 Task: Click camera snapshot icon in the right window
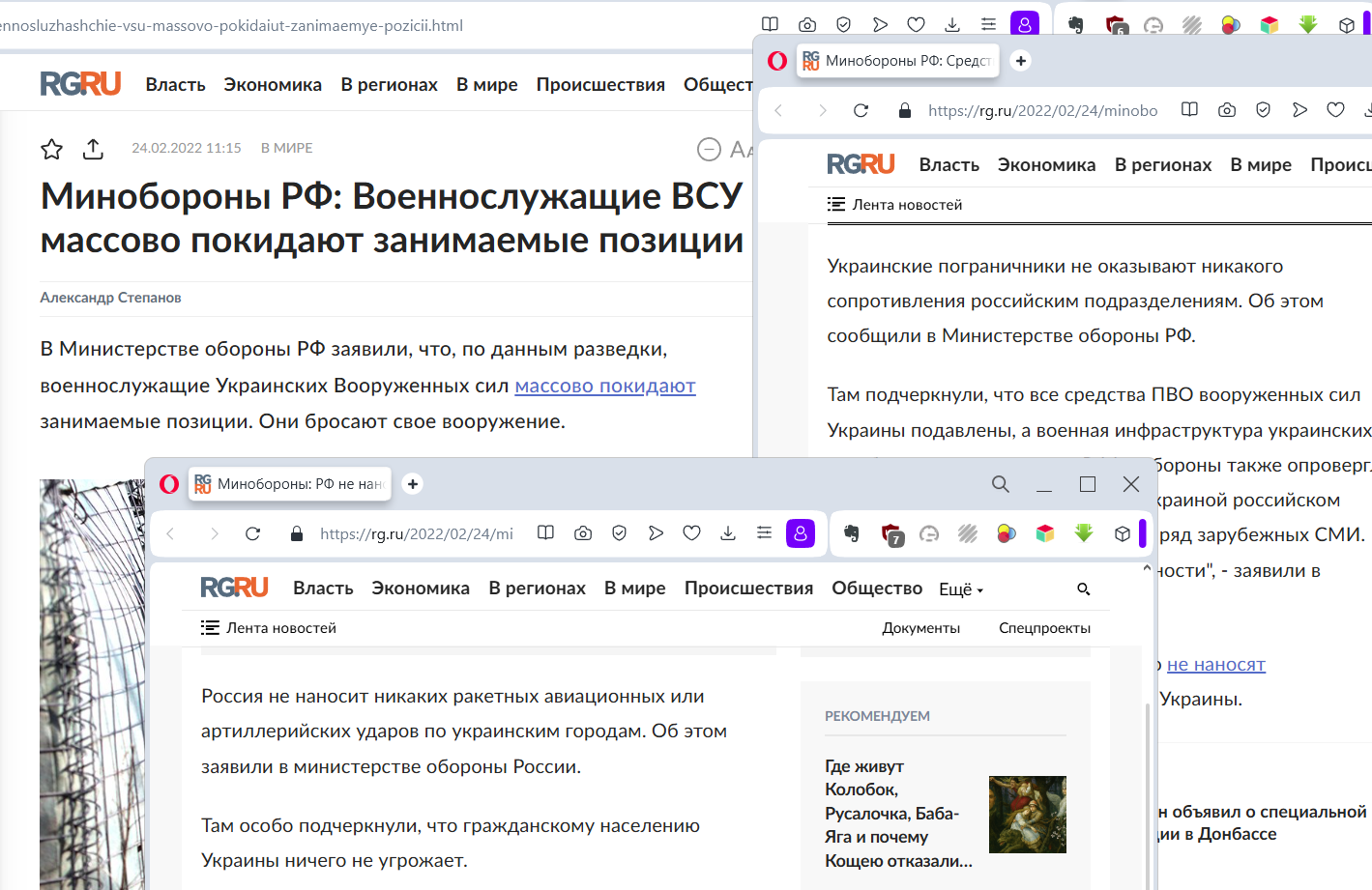click(1227, 110)
